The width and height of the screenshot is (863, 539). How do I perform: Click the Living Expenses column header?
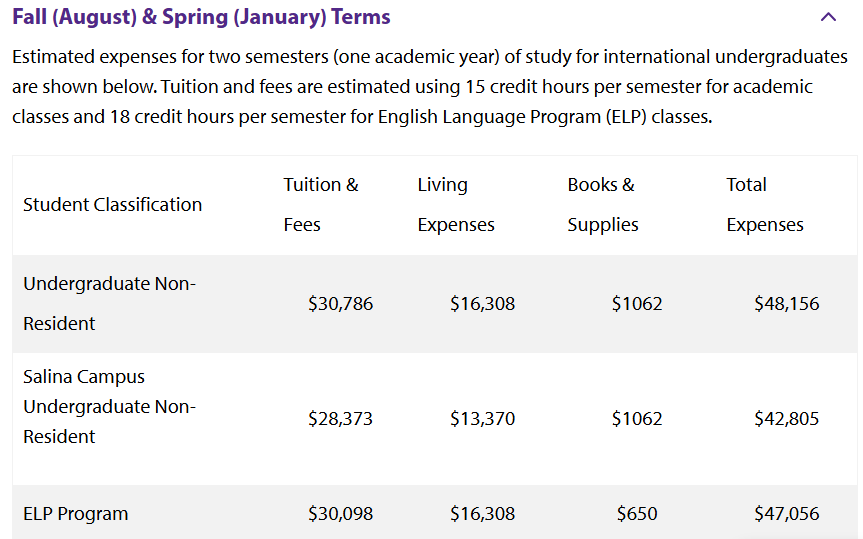pyautogui.click(x=455, y=205)
